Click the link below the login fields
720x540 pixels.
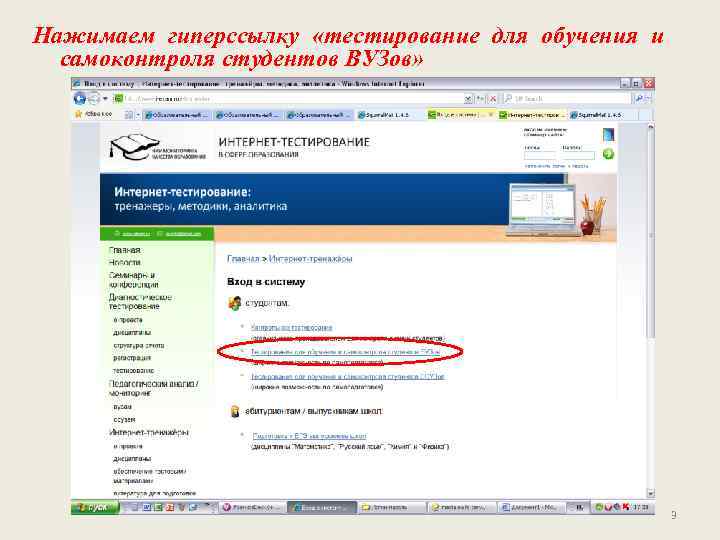[556, 166]
